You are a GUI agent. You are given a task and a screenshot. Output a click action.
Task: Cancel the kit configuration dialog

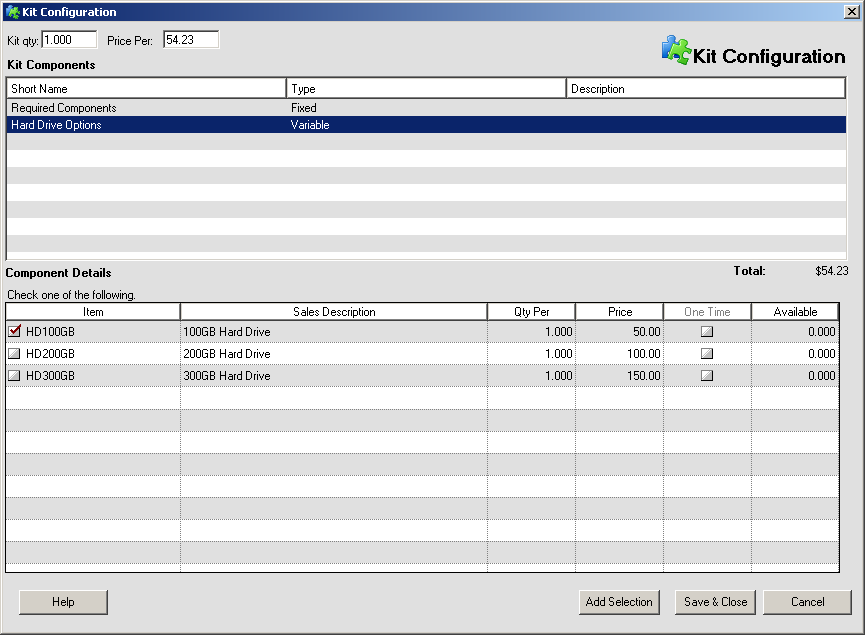pos(807,602)
